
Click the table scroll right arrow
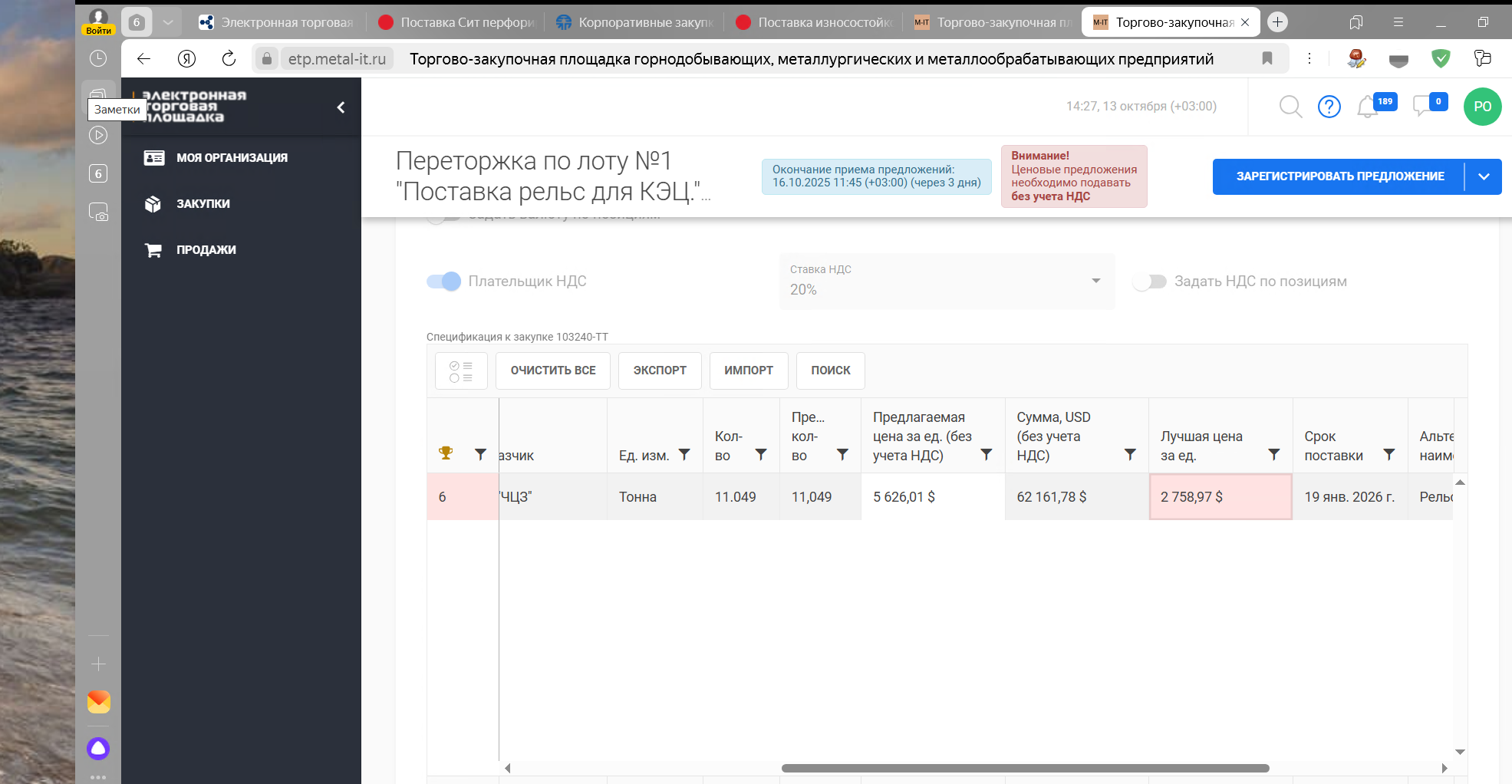[1444, 768]
